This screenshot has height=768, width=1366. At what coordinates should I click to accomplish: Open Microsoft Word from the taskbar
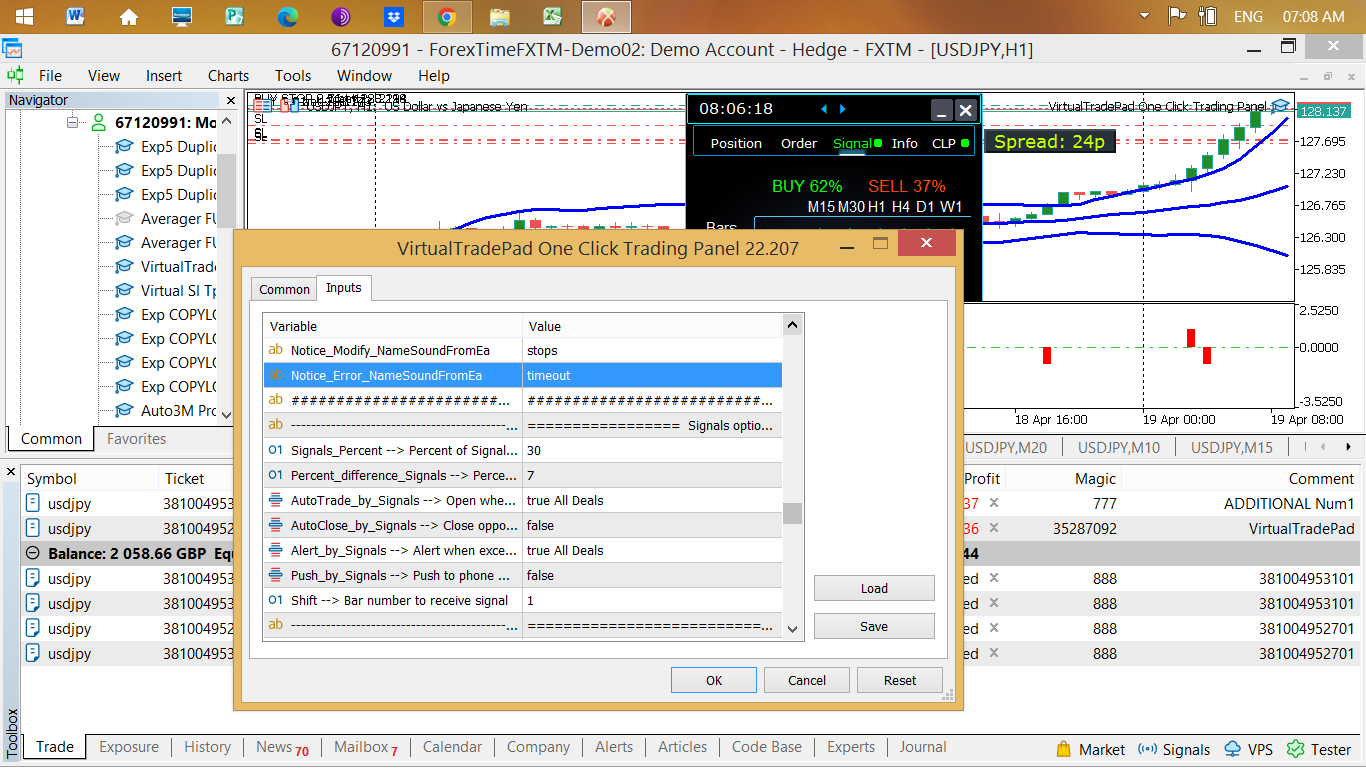pos(75,16)
